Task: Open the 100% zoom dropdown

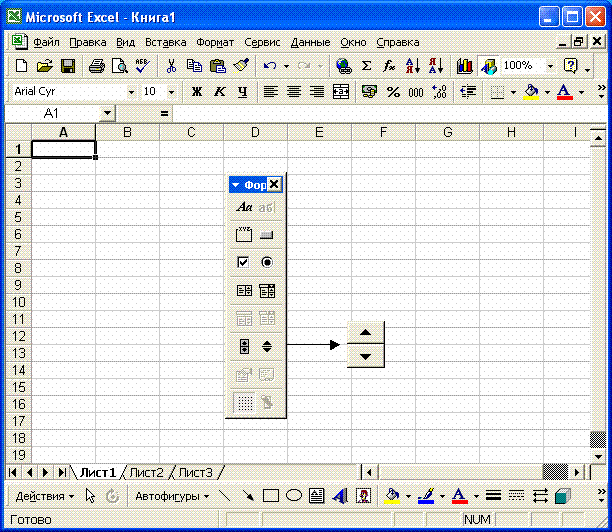Action: tap(550, 66)
